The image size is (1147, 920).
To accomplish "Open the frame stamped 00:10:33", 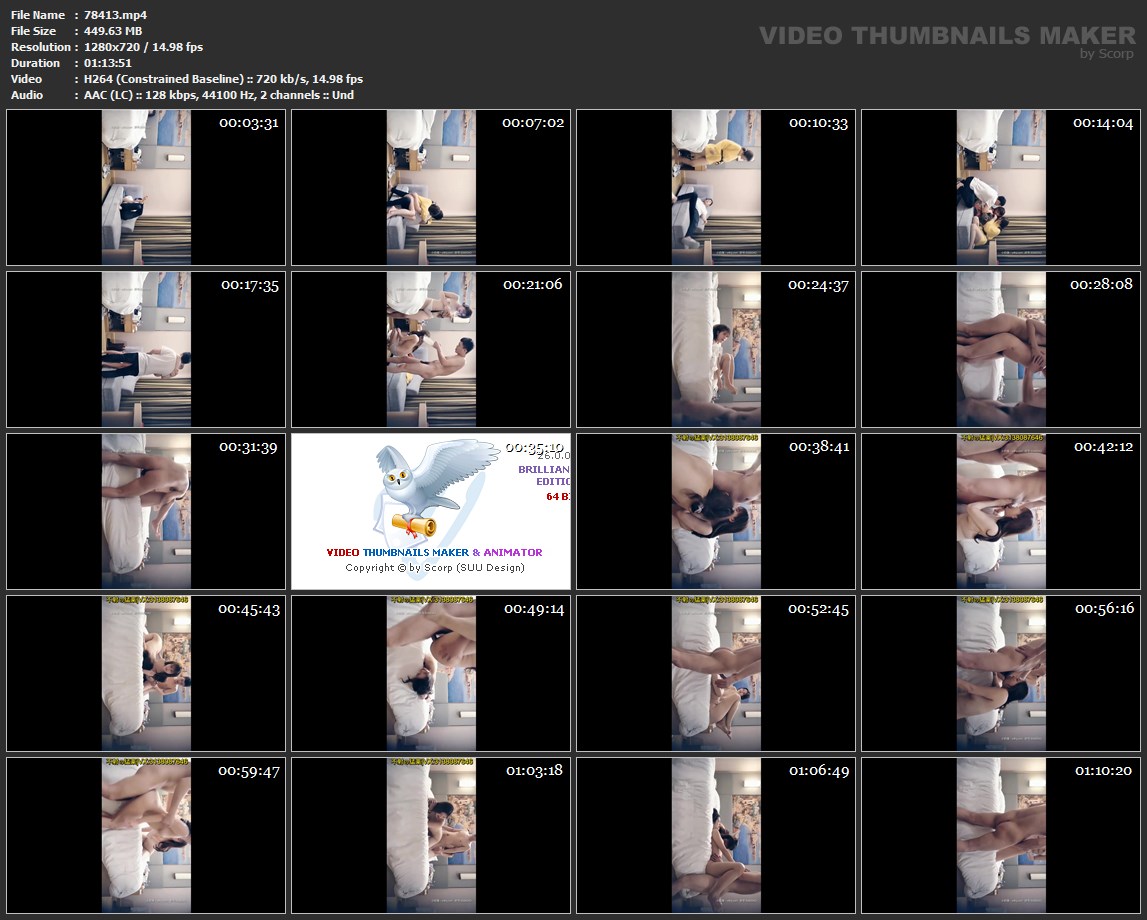I will point(716,187).
